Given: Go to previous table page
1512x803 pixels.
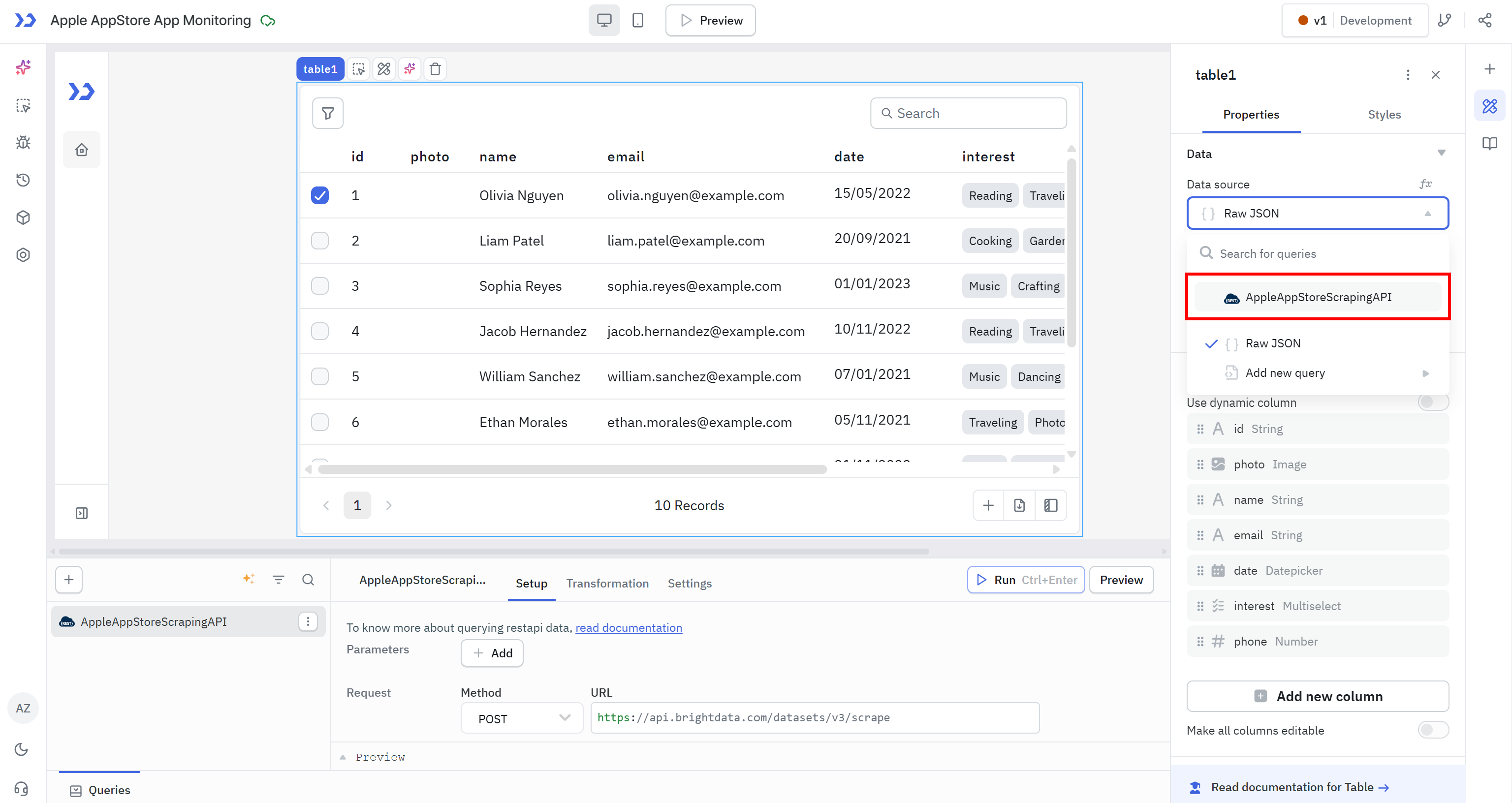Looking at the screenshot, I should point(326,505).
